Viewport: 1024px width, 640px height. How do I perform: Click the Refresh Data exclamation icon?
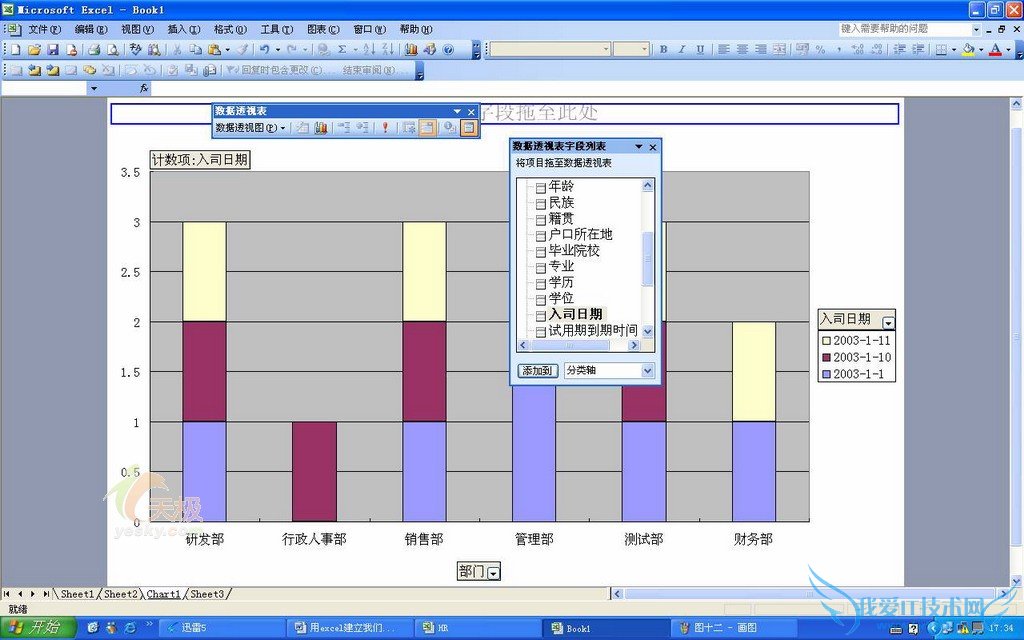pyautogui.click(x=384, y=128)
